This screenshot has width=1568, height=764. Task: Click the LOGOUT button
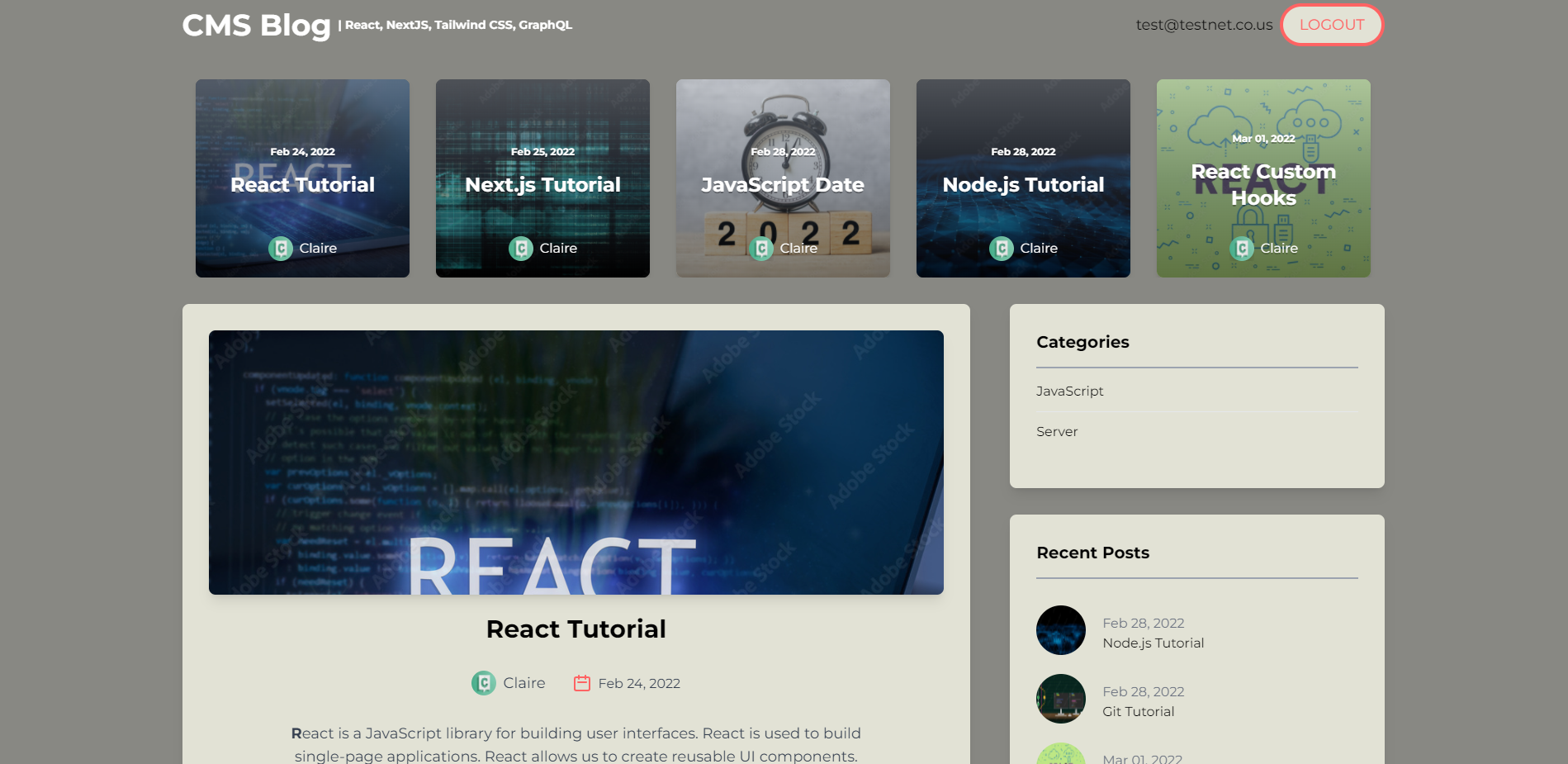click(x=1332, y=25)
